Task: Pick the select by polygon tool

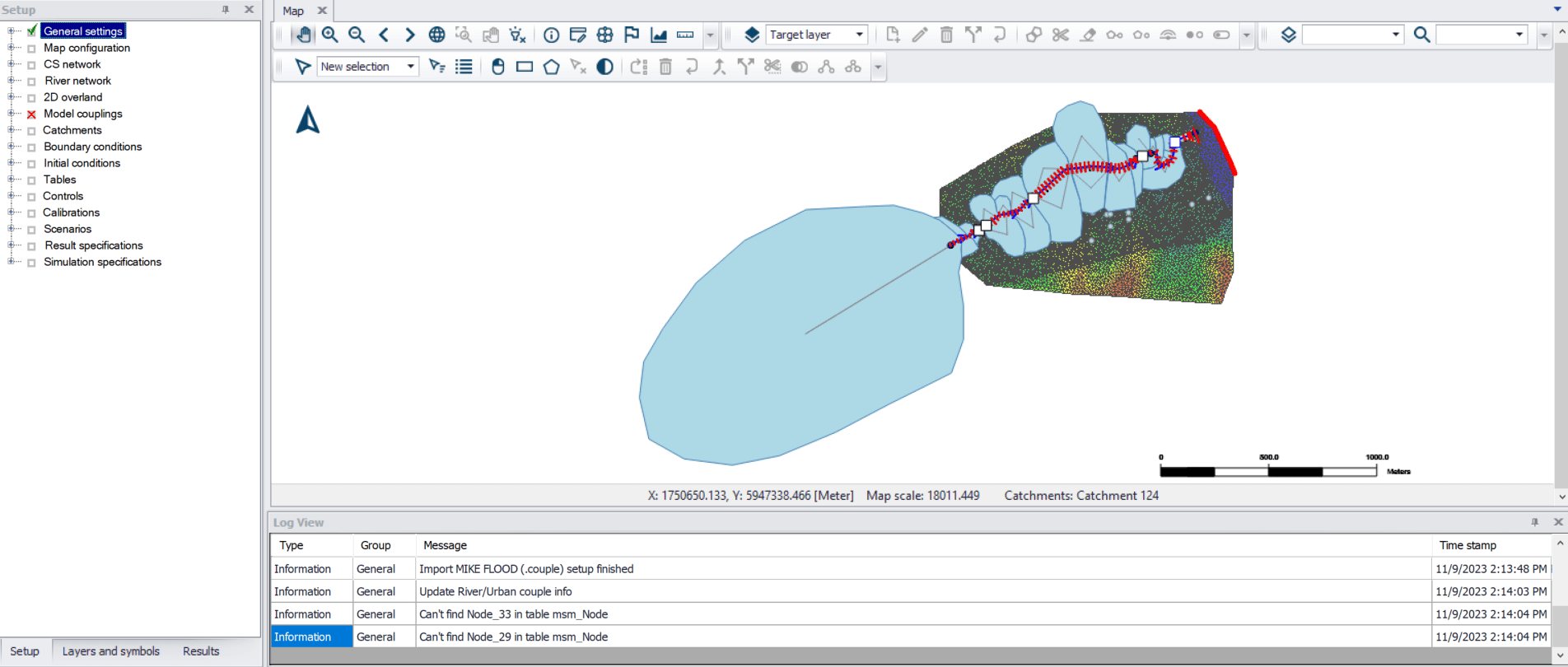Action: [x=551, y=67]
